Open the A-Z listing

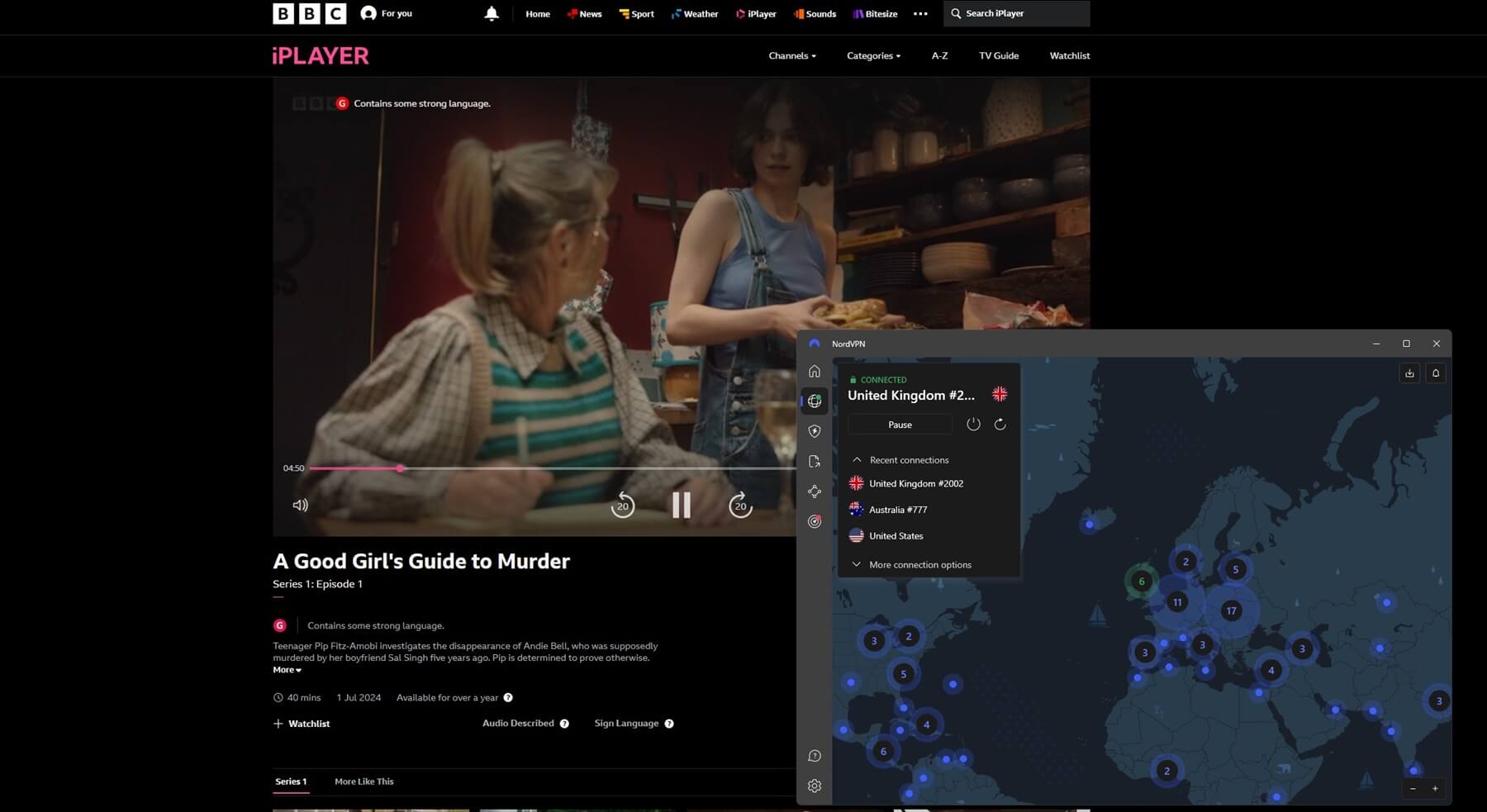click(939, 55)
